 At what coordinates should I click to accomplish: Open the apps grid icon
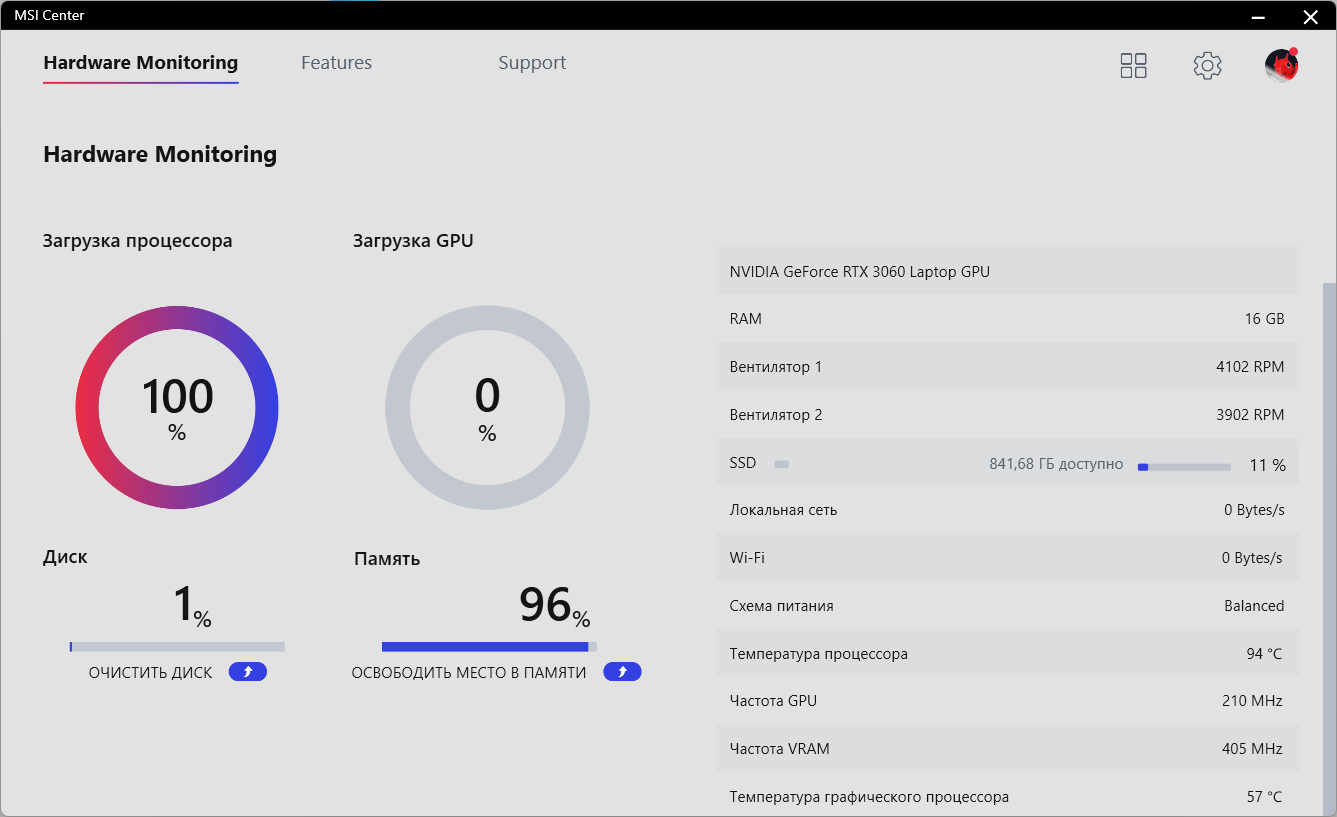point(1133,66)
